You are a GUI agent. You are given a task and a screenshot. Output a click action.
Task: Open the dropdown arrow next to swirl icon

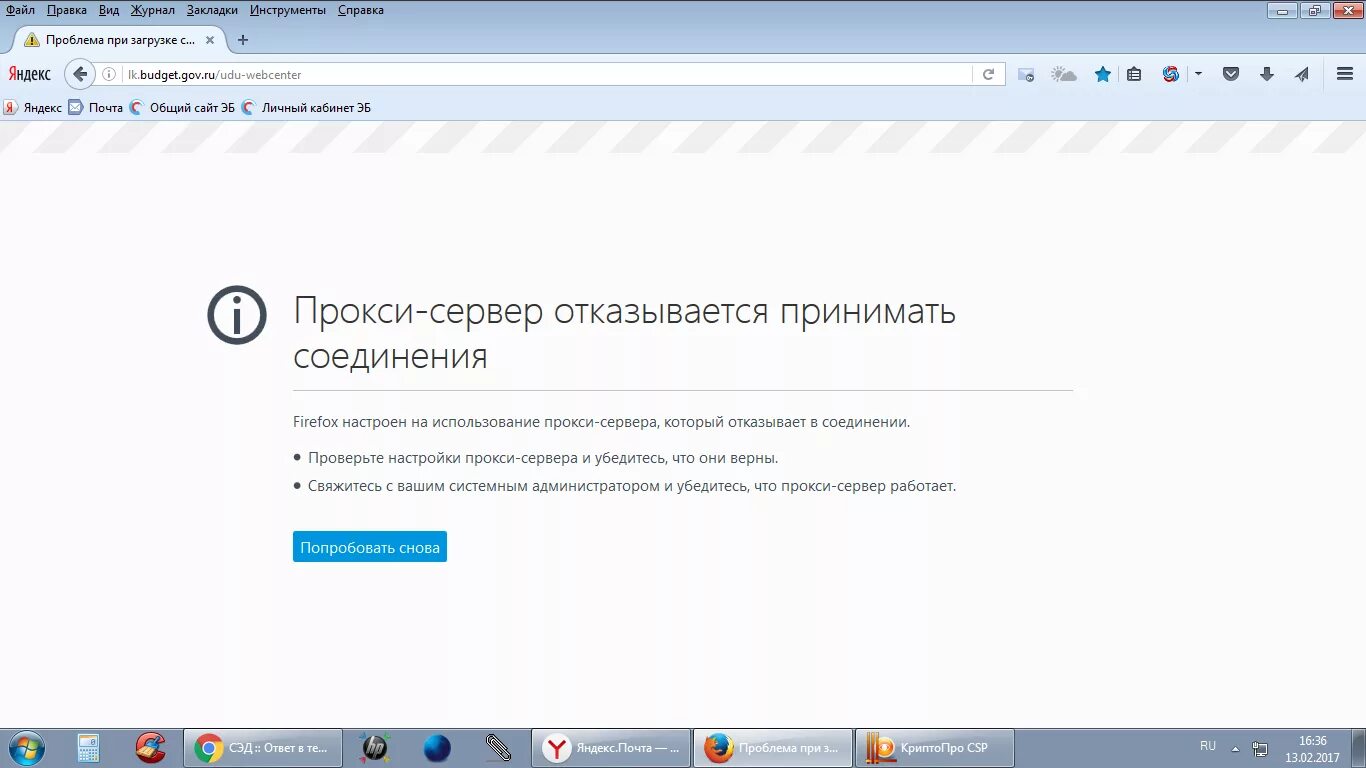click(x=1198, y=74)
